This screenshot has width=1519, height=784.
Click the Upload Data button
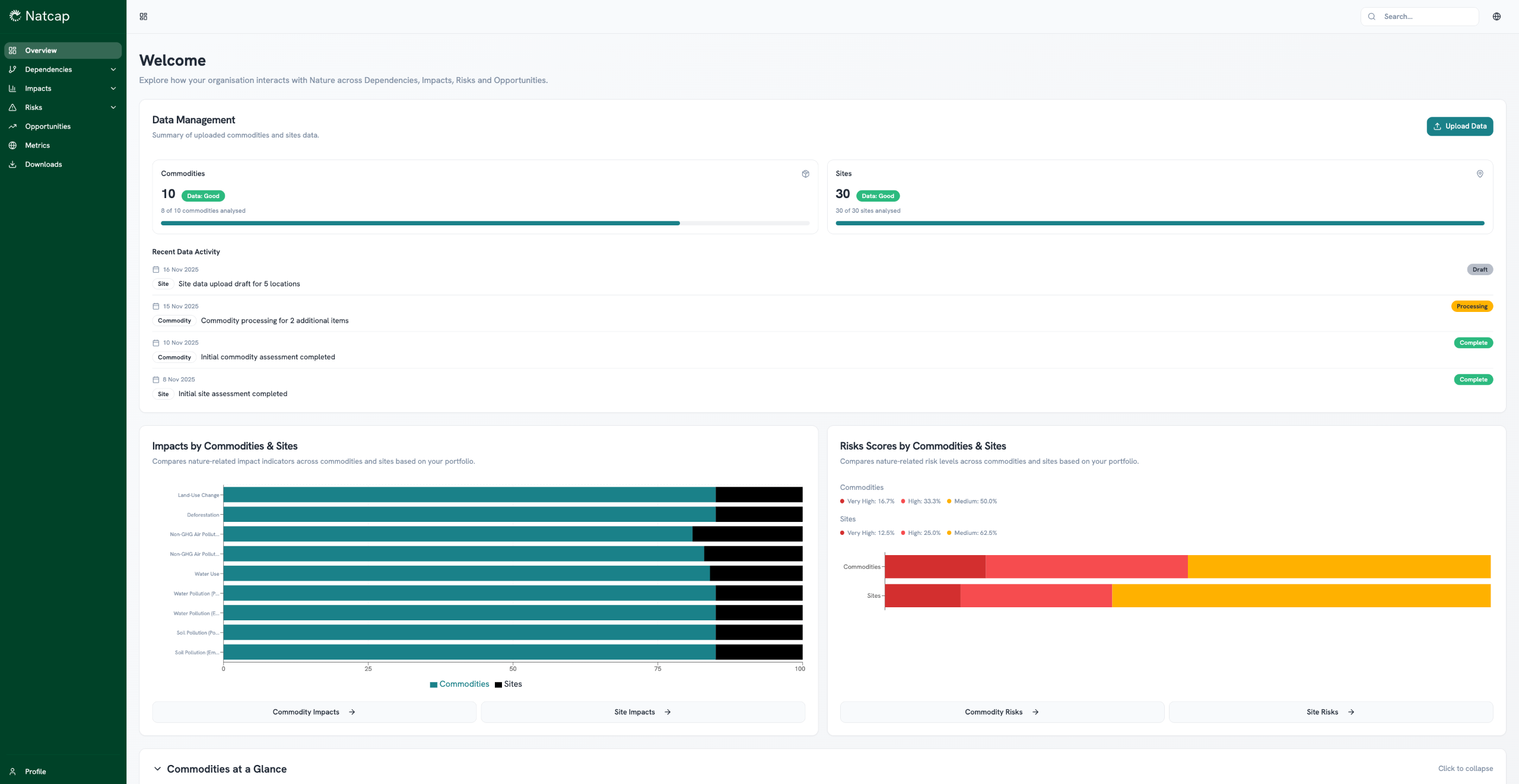tap(1459, 126)
